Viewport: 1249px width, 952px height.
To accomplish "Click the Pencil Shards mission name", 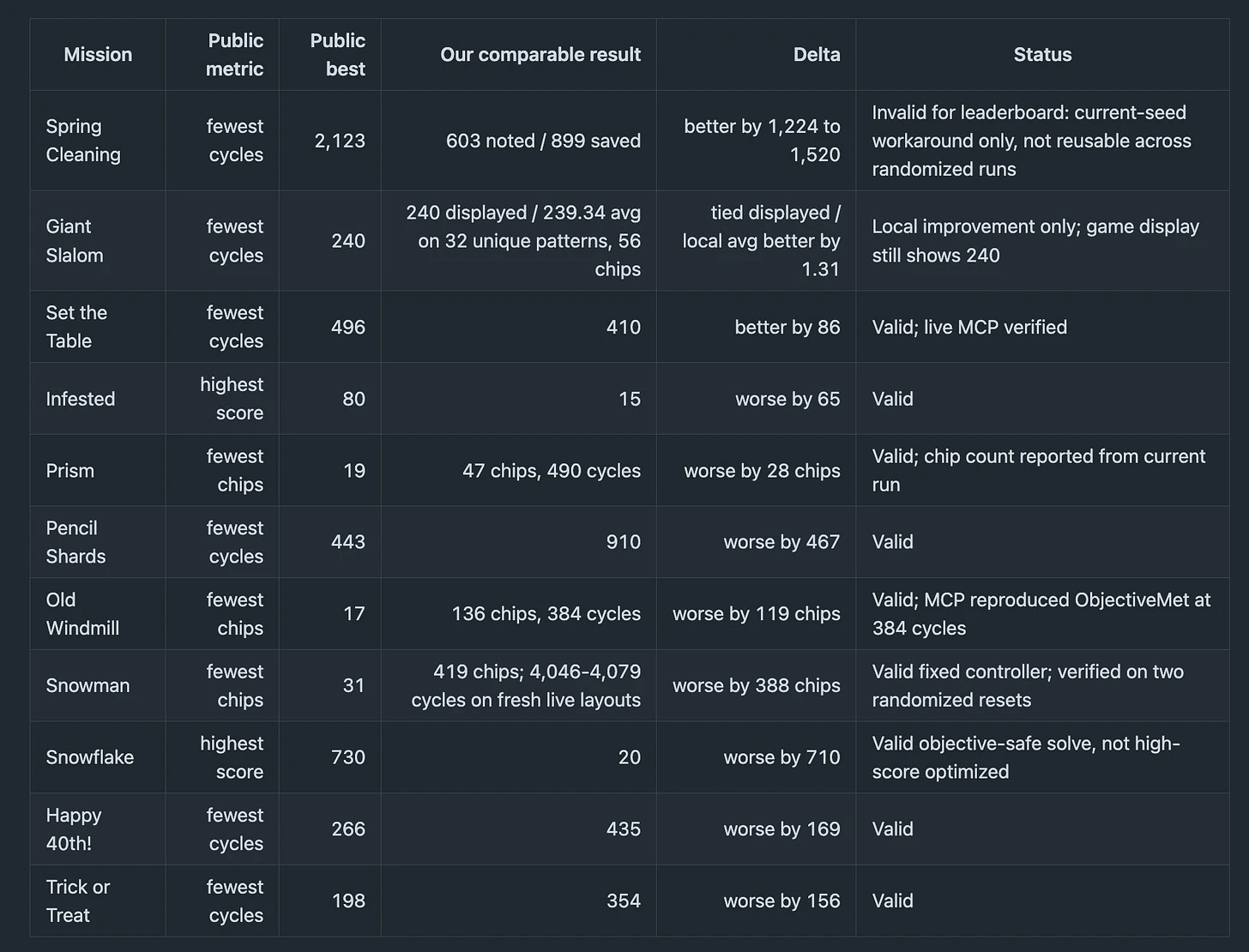I will tap(75, 542).
